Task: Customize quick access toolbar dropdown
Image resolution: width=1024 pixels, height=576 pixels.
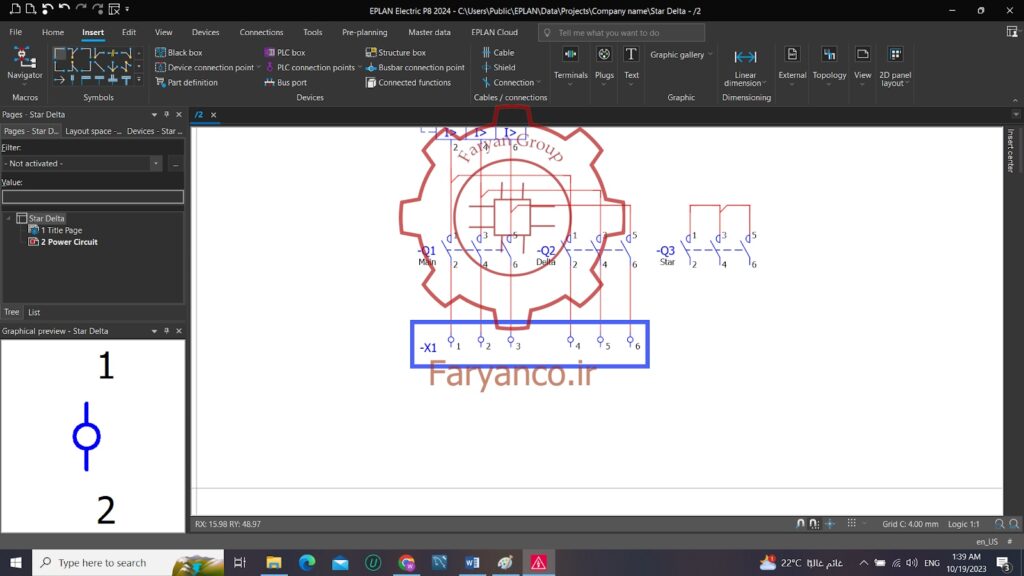Action: coord(127,9)
